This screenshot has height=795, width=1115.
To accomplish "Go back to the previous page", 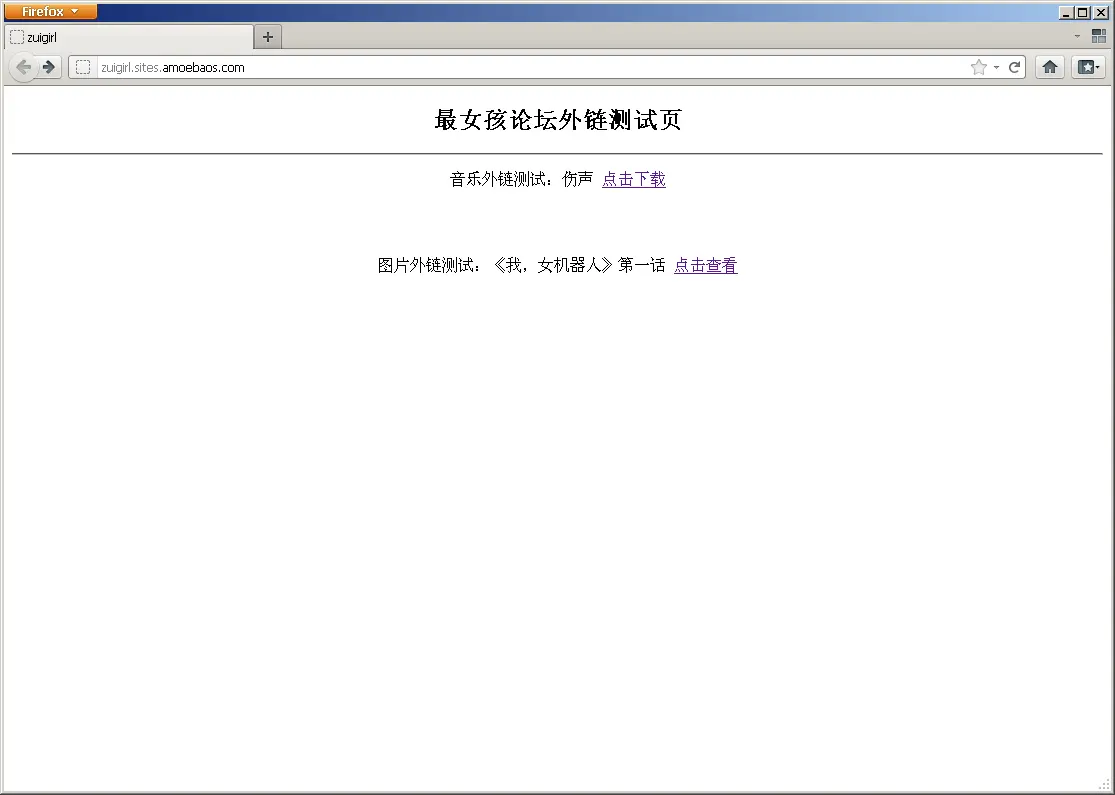I will [24, 67].
